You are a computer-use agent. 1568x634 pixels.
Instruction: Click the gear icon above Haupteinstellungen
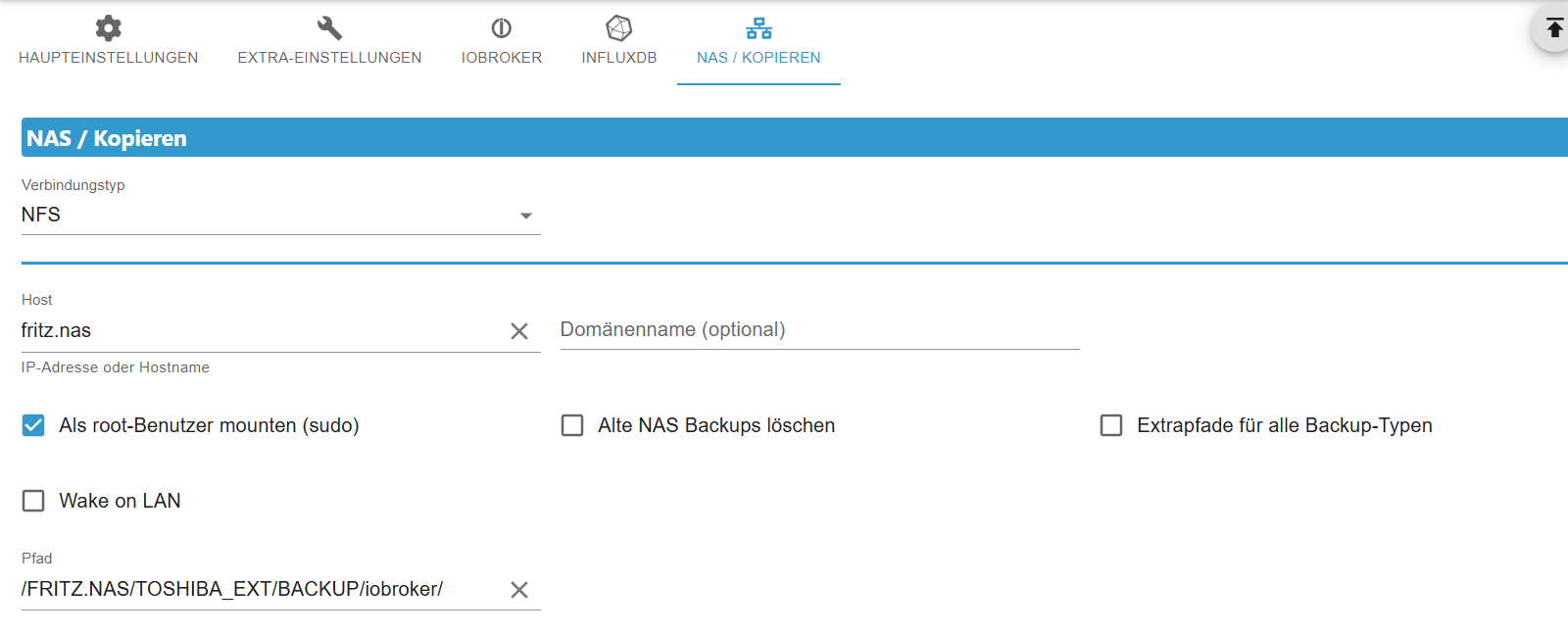click(x=109, y=27)
